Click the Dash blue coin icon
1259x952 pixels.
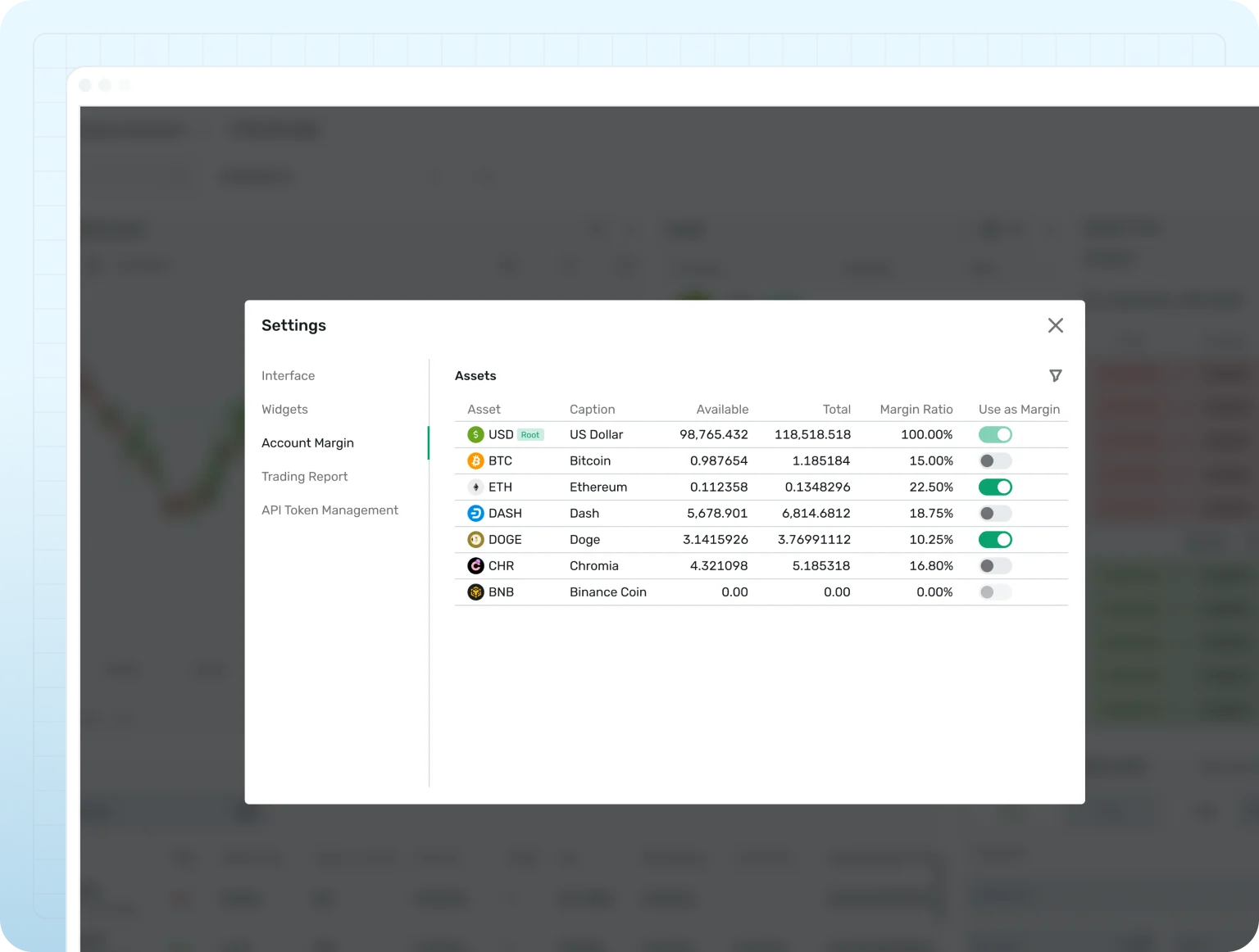pyautogui.click(x=475, y=513)
